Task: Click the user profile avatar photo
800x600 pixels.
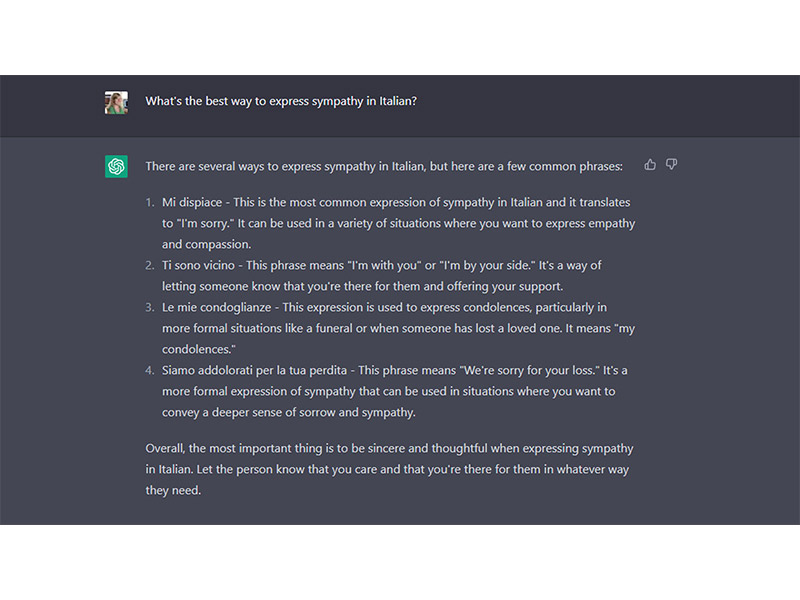Action: pos(116,103)
